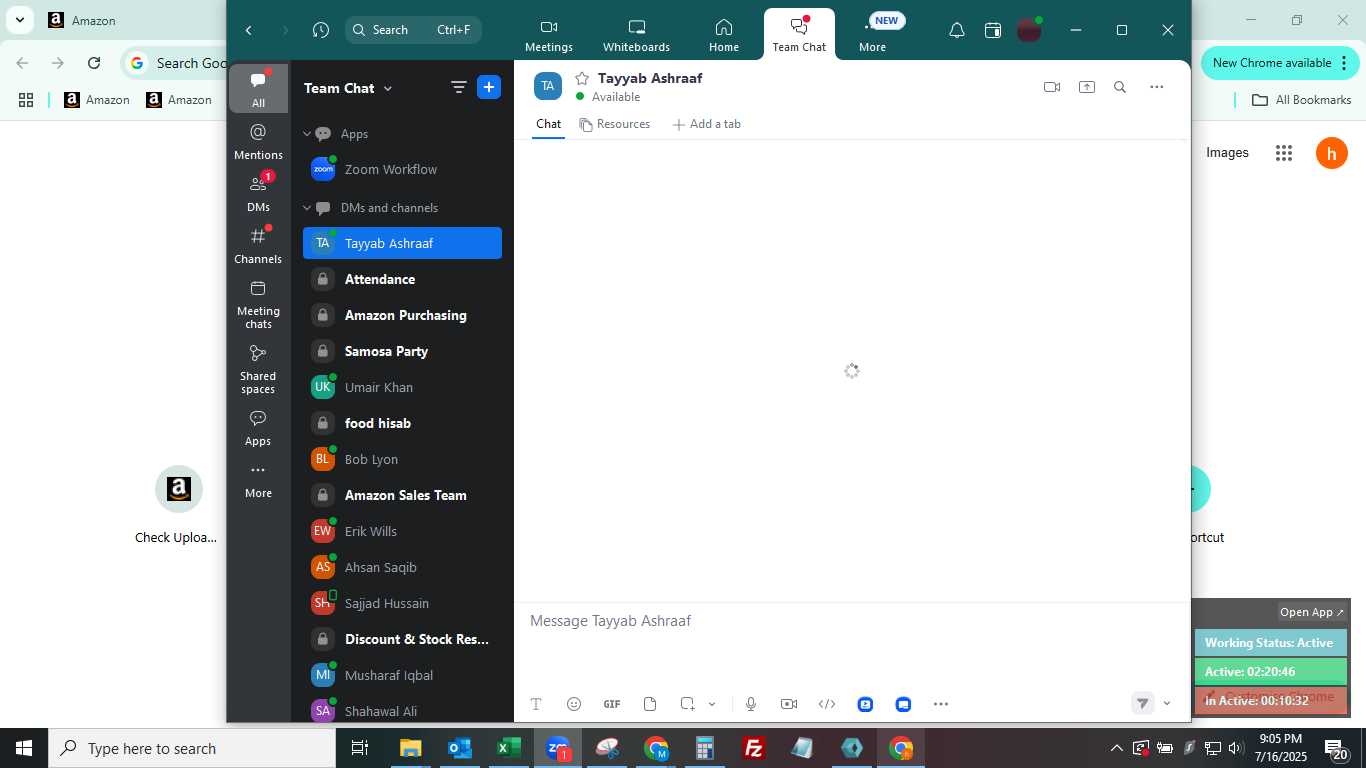The width and height of the screenshot is (1366, 768).
Task: Record a video message
Action: (x=789, y=704)
